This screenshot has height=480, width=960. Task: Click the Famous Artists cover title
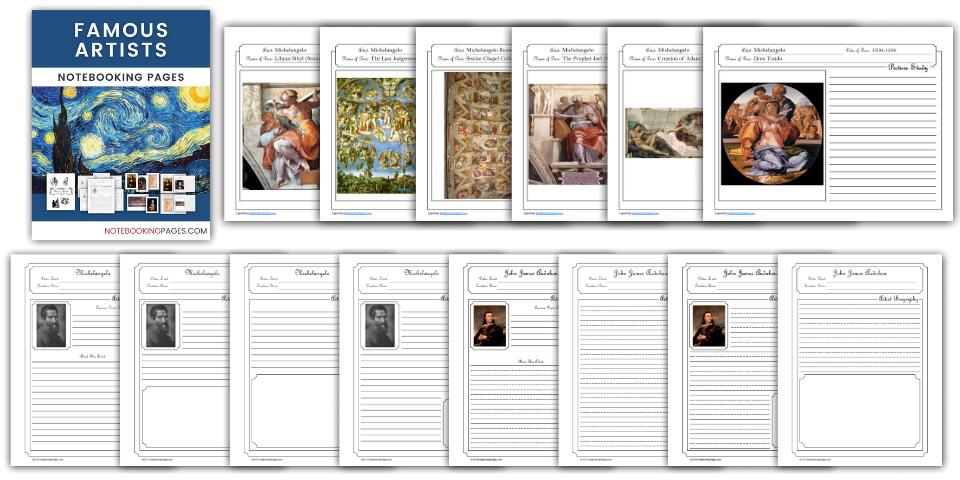(x=121, y=39)
